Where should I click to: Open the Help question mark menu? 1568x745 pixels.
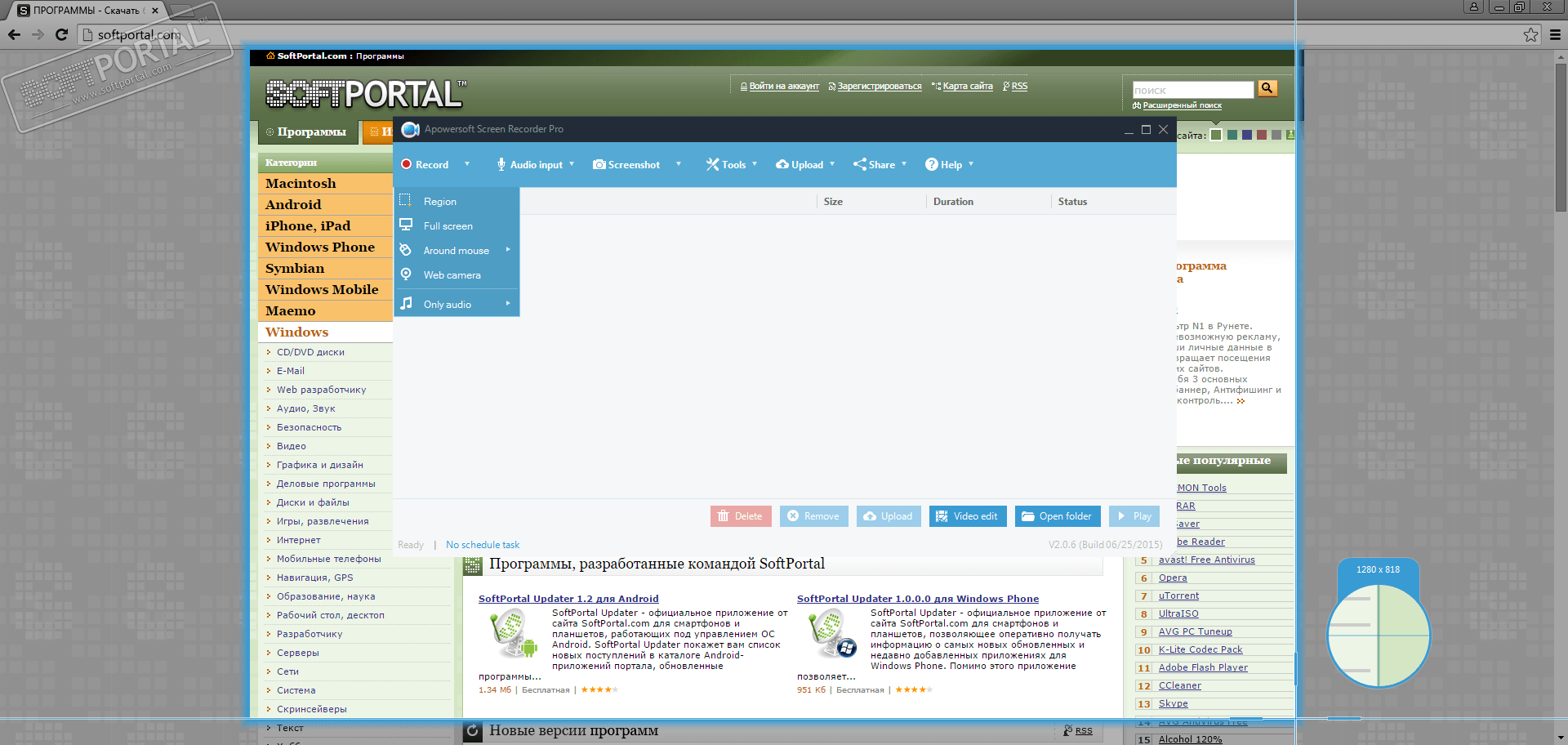[931, 164]
